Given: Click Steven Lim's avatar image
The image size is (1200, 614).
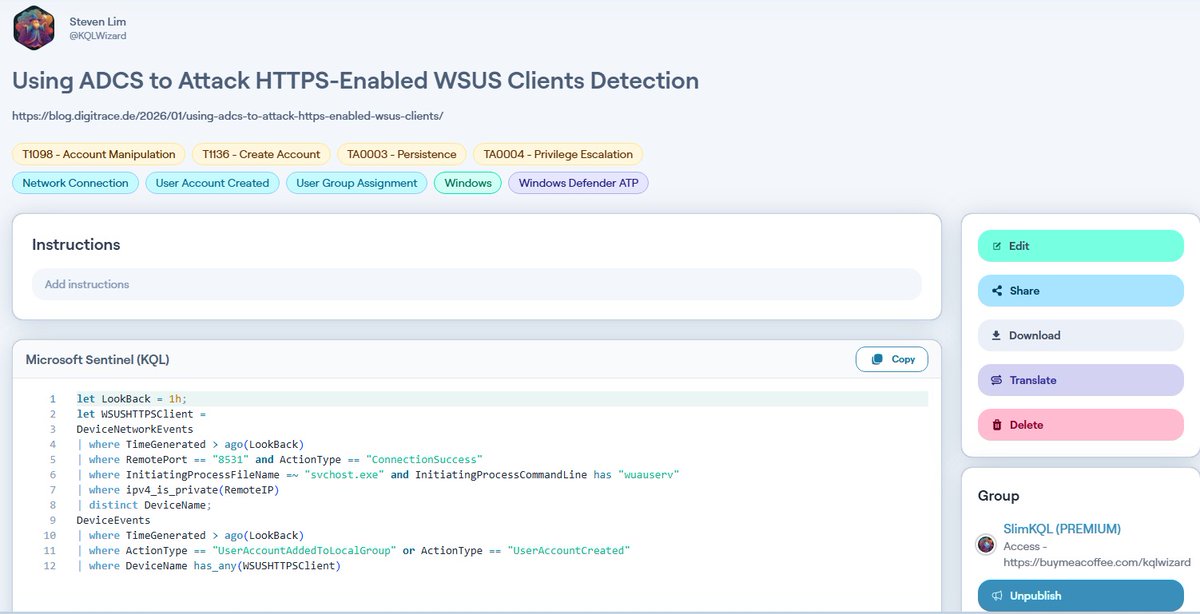Looking at the screenshot, I should click(x=33, y=28).
